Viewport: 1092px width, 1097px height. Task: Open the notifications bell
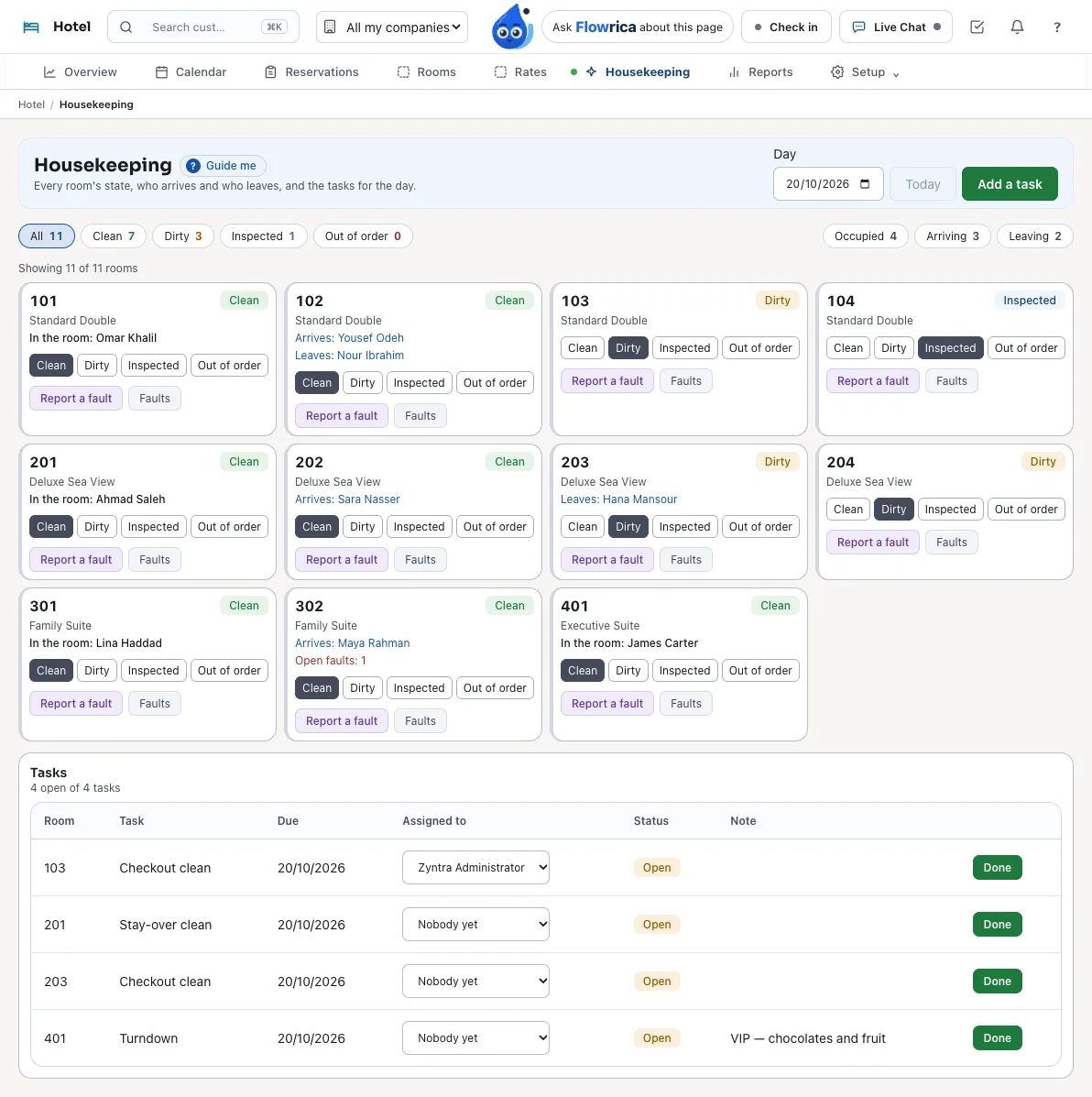(1017, 27)
